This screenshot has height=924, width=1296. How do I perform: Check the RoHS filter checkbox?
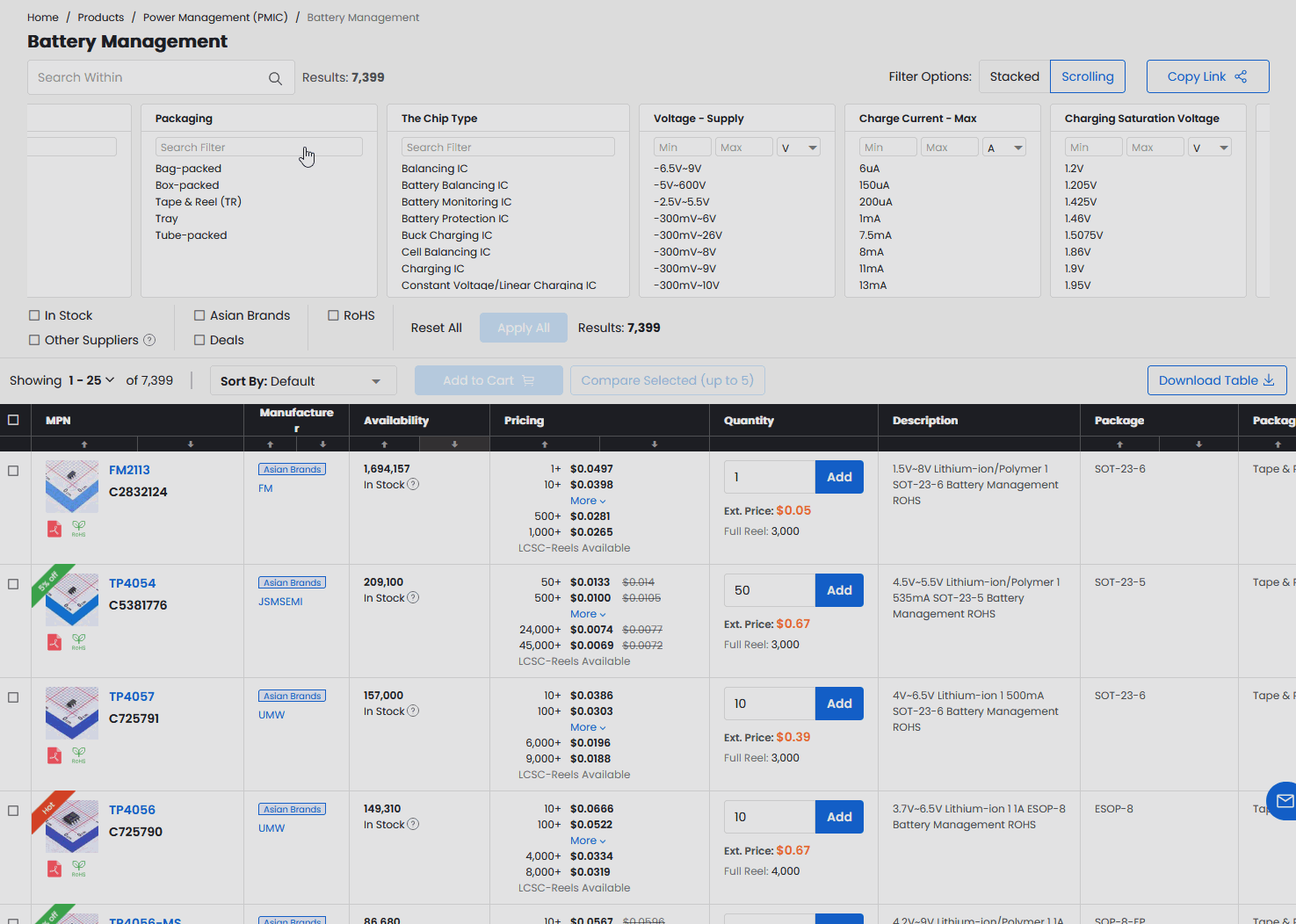coord(334,314)
